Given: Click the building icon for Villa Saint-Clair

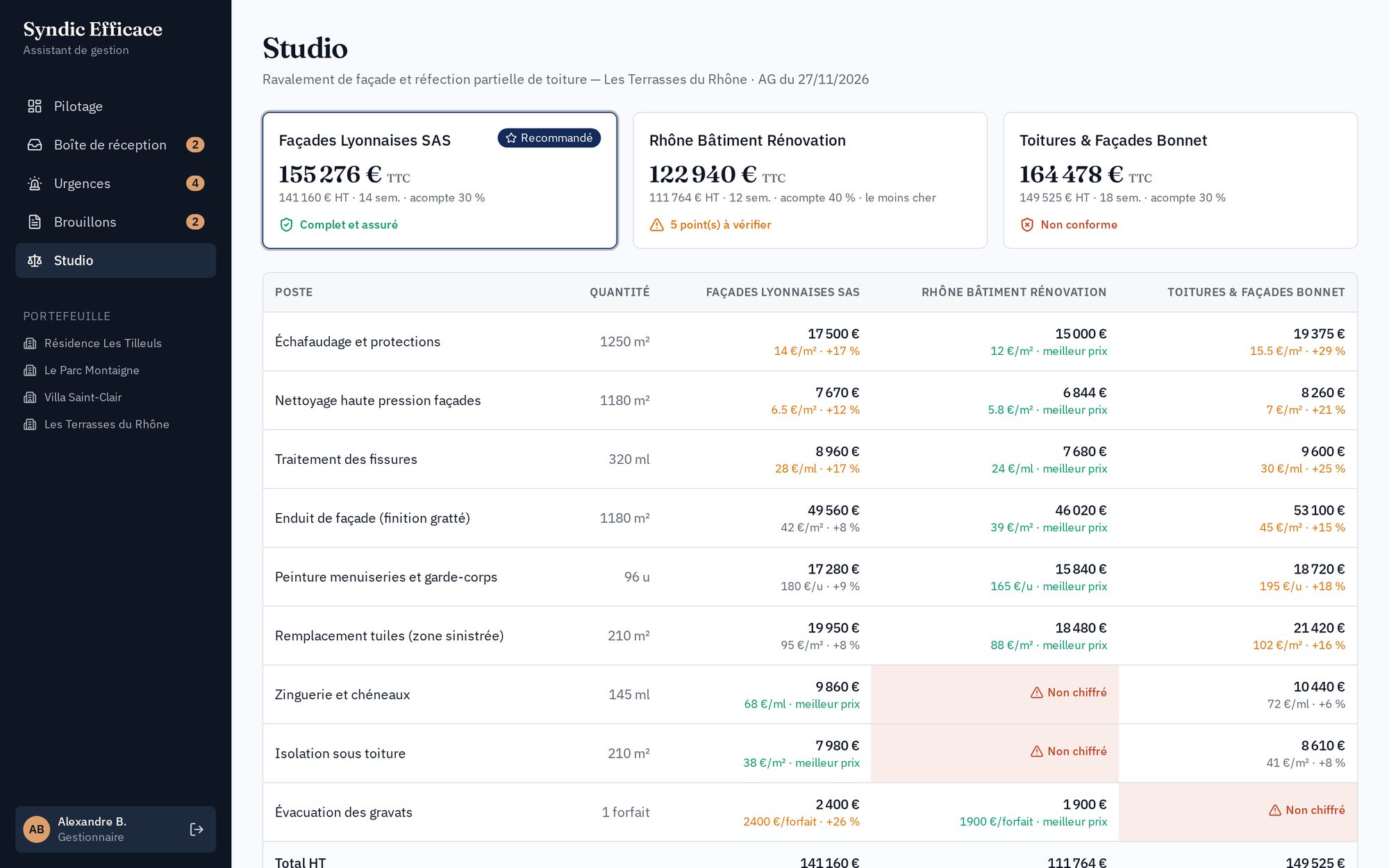Looking at the screenshot, I should coord(30,397).
